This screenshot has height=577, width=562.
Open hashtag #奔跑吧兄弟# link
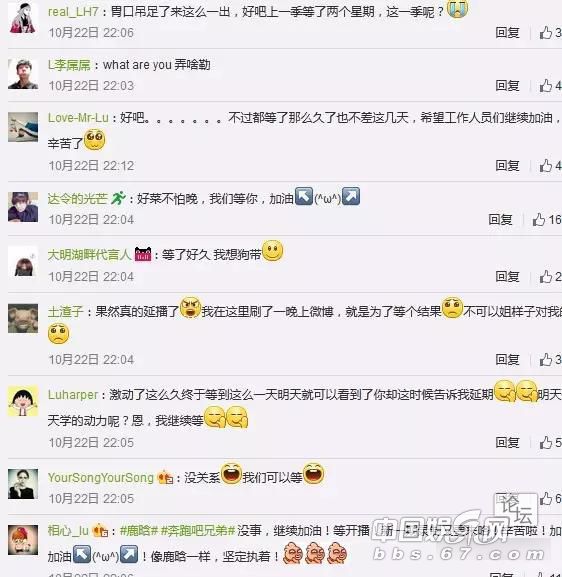[x=198, y=531]
